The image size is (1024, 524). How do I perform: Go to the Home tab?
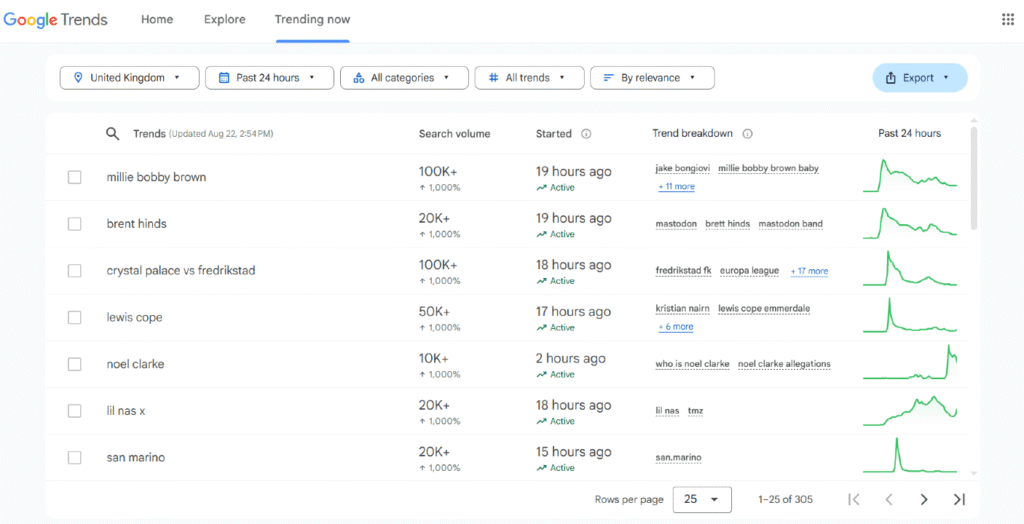pos(157,19)
